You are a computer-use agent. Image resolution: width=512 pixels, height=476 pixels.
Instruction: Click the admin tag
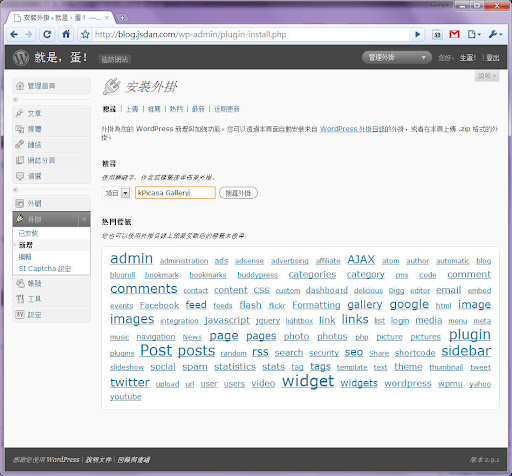coord(131,258)
